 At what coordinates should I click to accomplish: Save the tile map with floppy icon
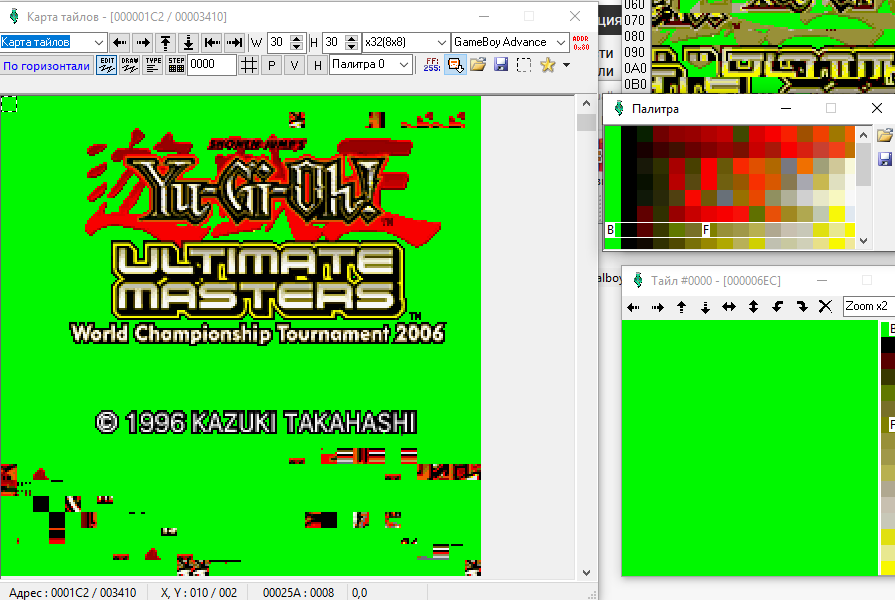501,65
